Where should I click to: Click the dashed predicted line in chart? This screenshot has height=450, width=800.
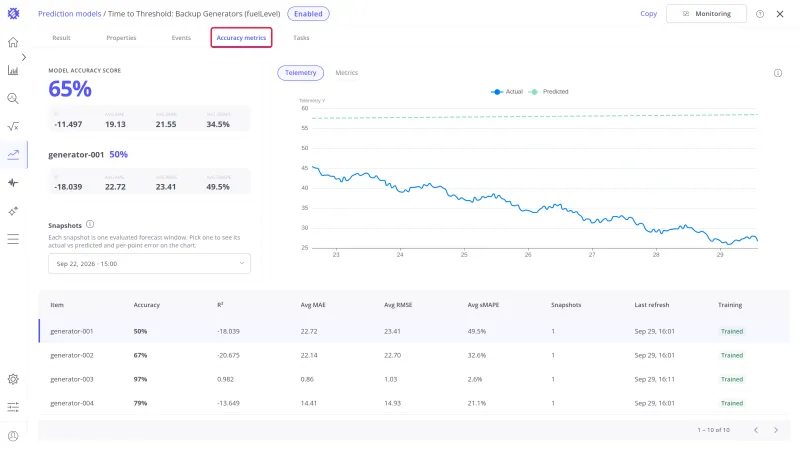[535, 116]
